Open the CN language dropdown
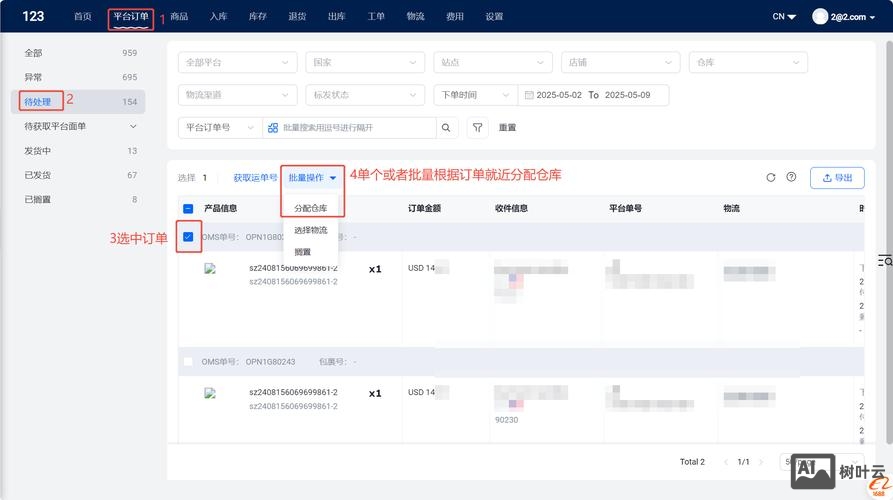The height and width of the screenshot is (500, 893). pyautogui.click(x=784, y=17)
